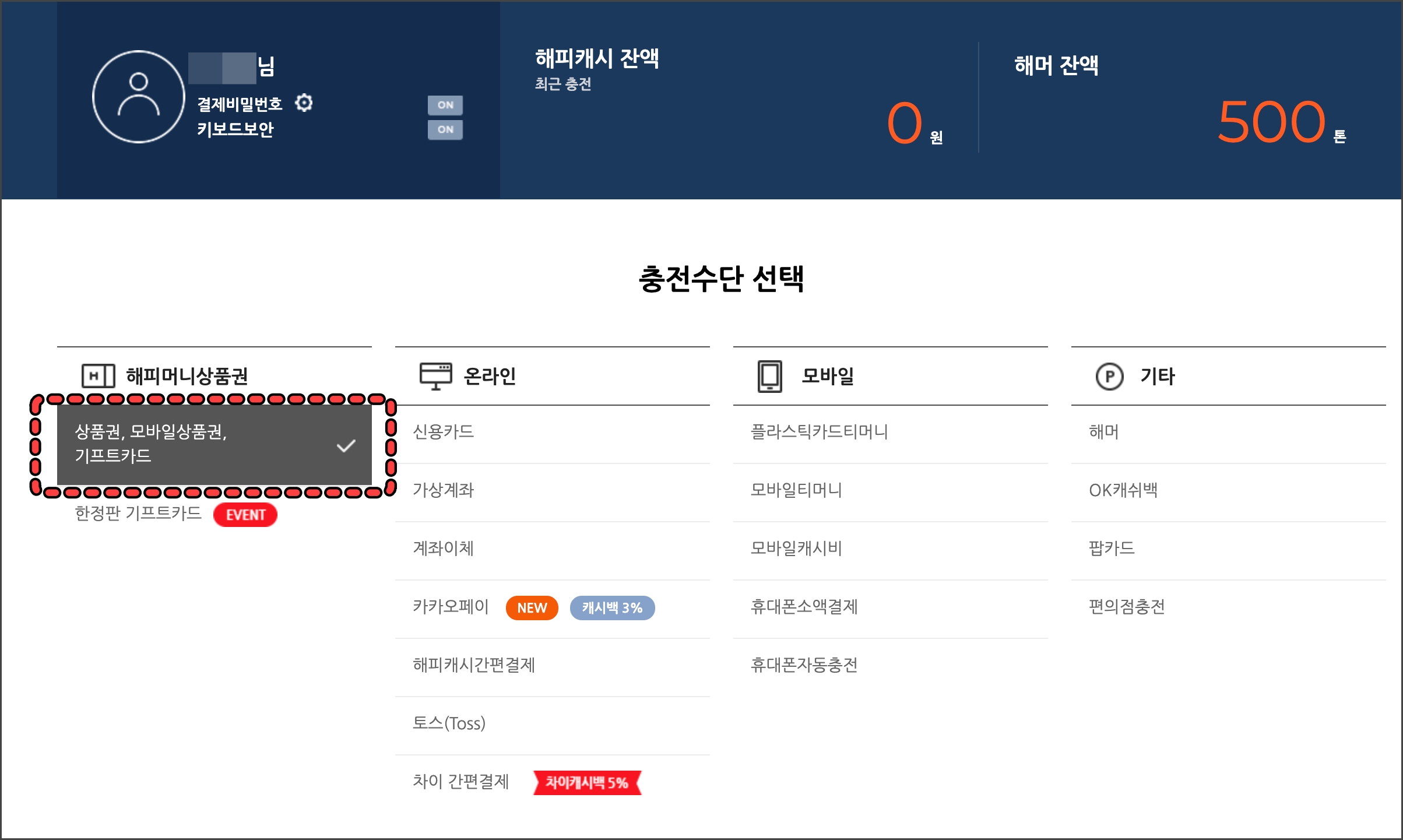
Task: Open 한정판 기프트카드 link
Action: 138,514
